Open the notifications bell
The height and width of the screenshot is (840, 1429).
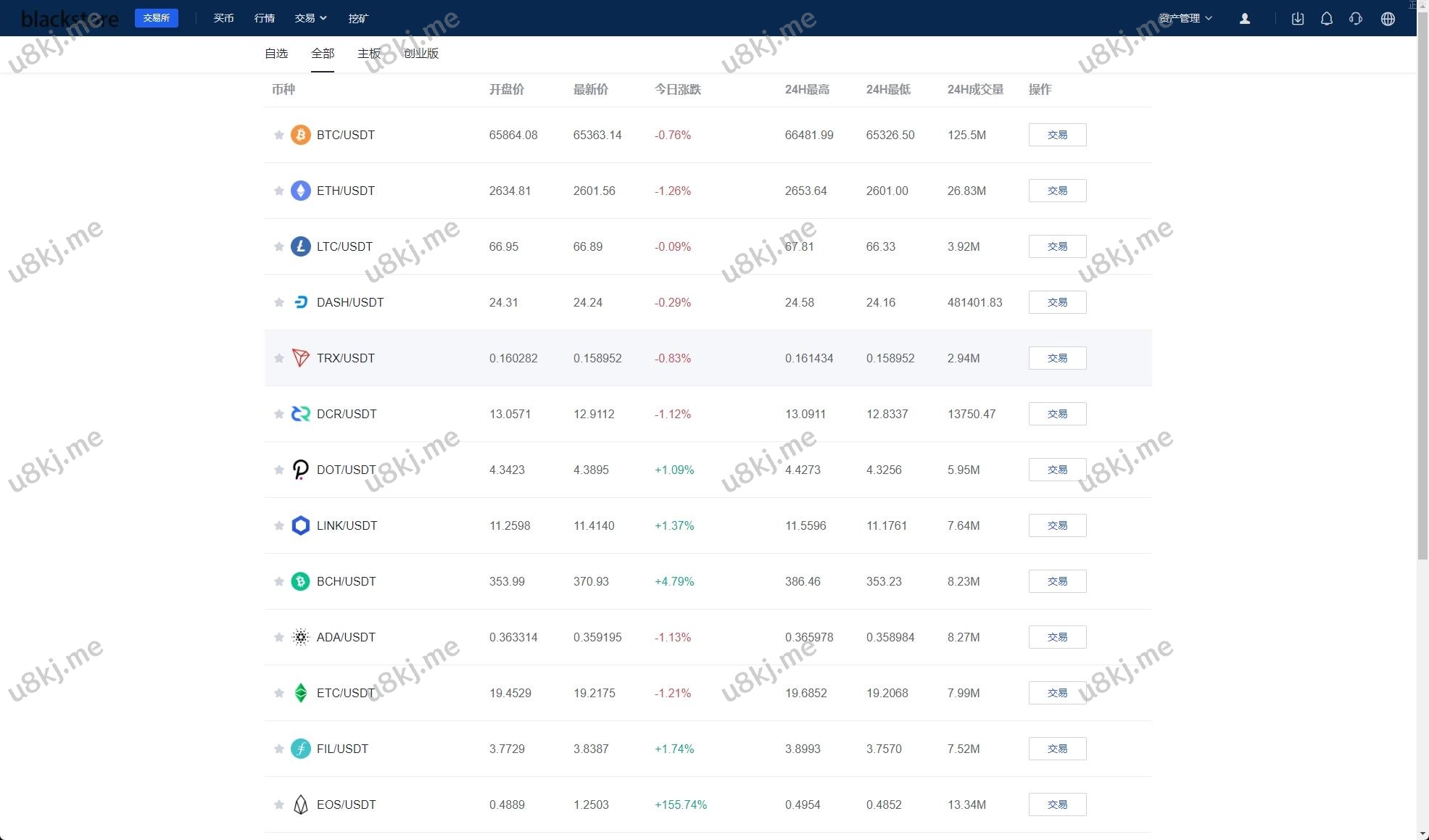pos(1326,19)
